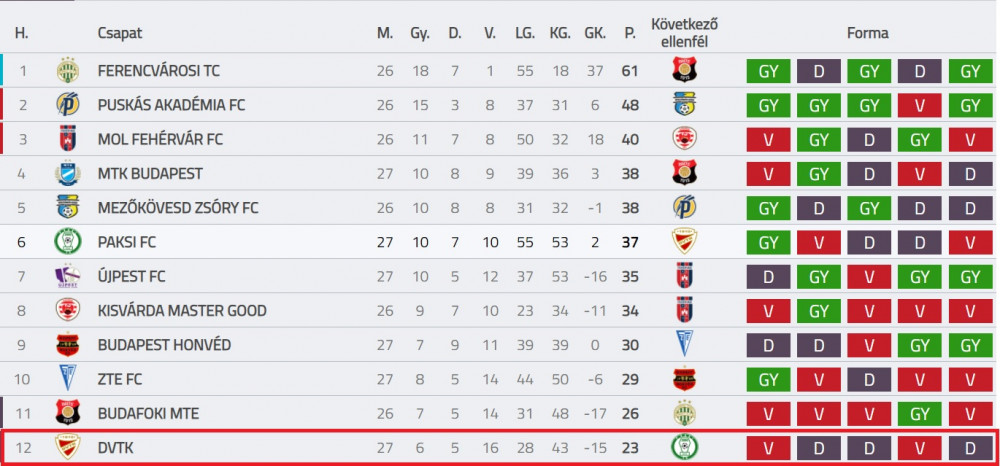Select the Budapest Honvéd team name
1000x466 pixels.
[164, 345]
